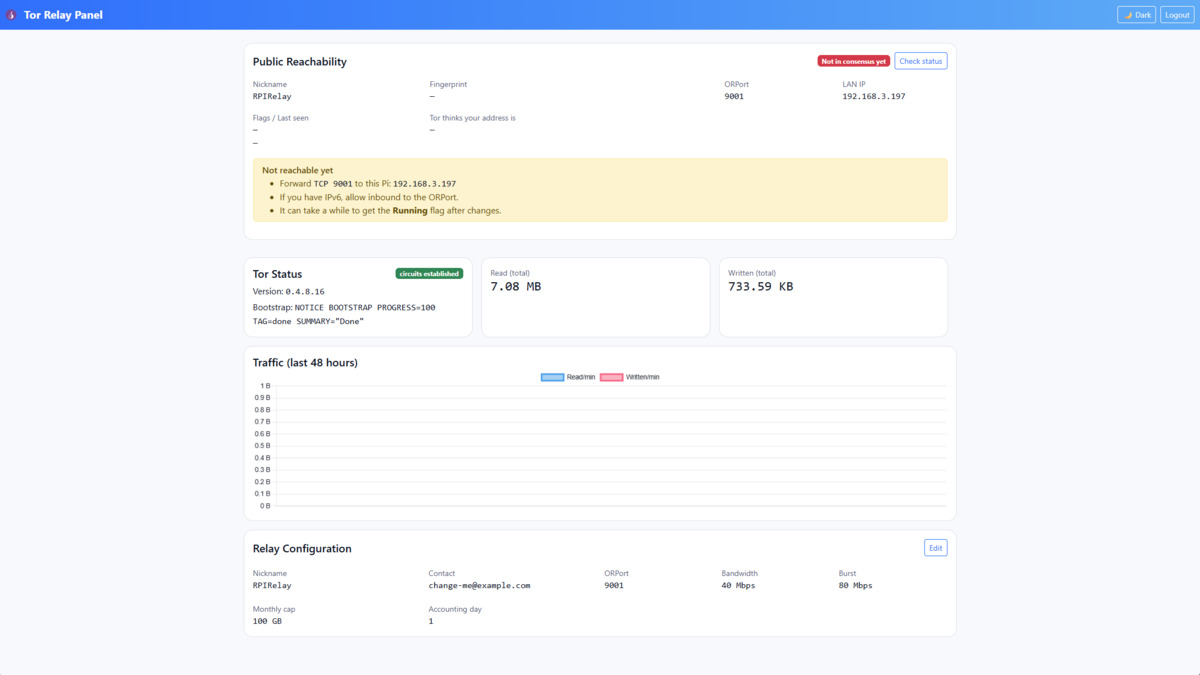
Task: Expand the Public Reachability section
Action: click(299, 61)
